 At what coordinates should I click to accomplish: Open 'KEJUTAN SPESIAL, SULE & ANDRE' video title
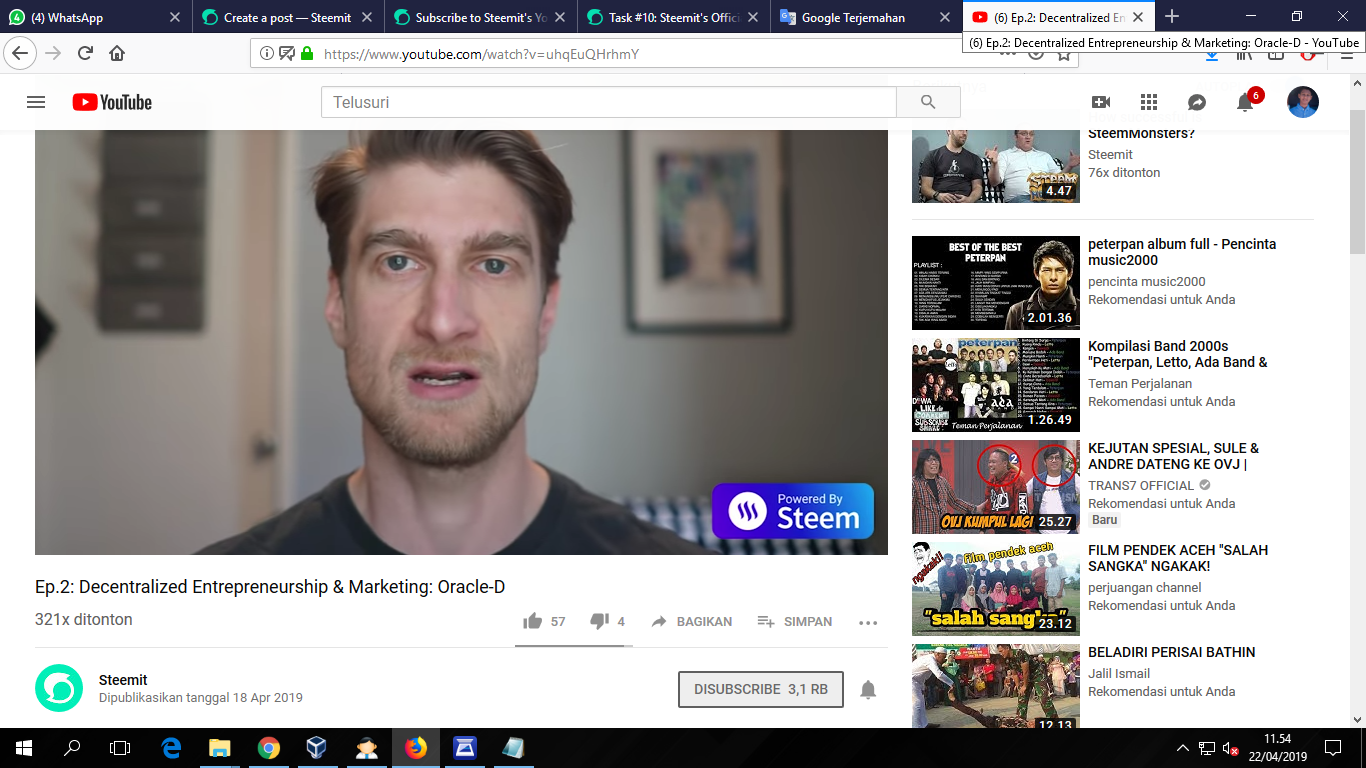click(1174, 456)
